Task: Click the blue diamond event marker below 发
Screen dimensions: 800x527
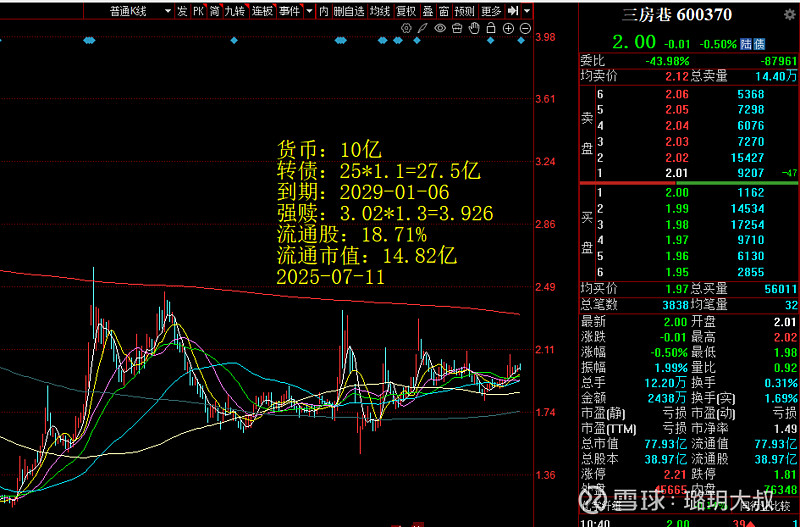Action: click(x=234, y=40)
